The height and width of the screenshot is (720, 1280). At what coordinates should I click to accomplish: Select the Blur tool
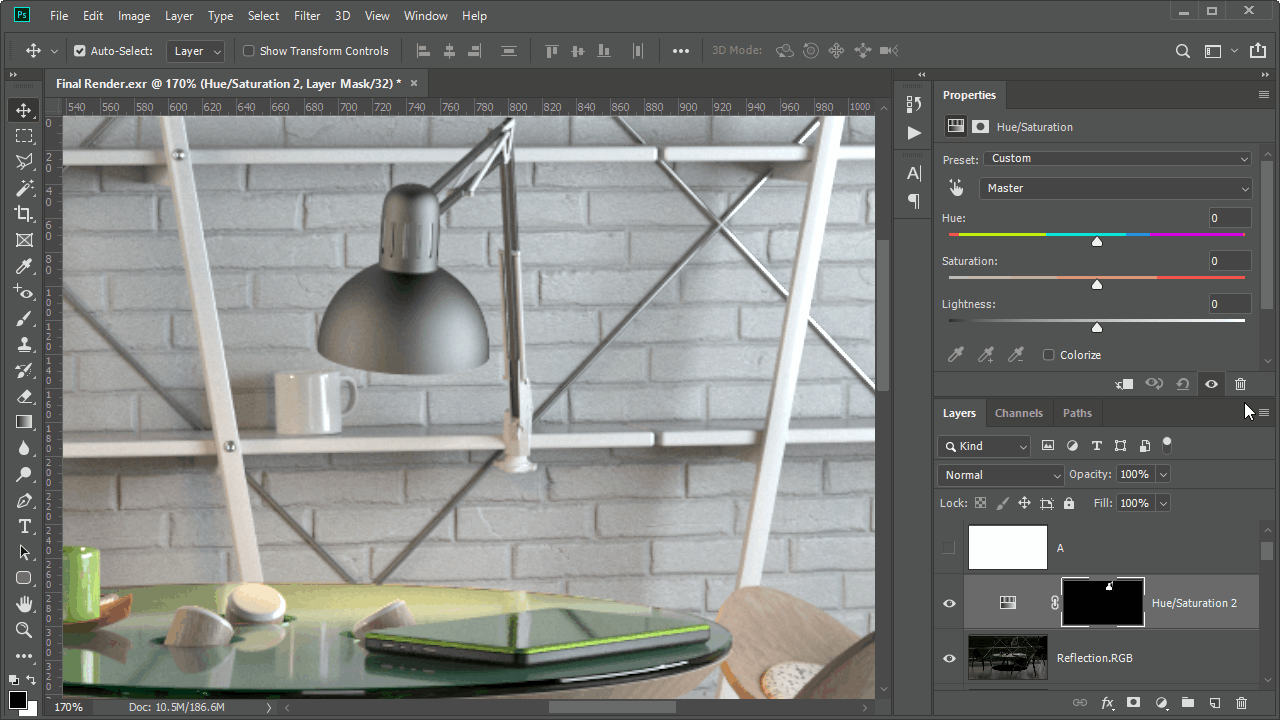(x=24, y=448)
